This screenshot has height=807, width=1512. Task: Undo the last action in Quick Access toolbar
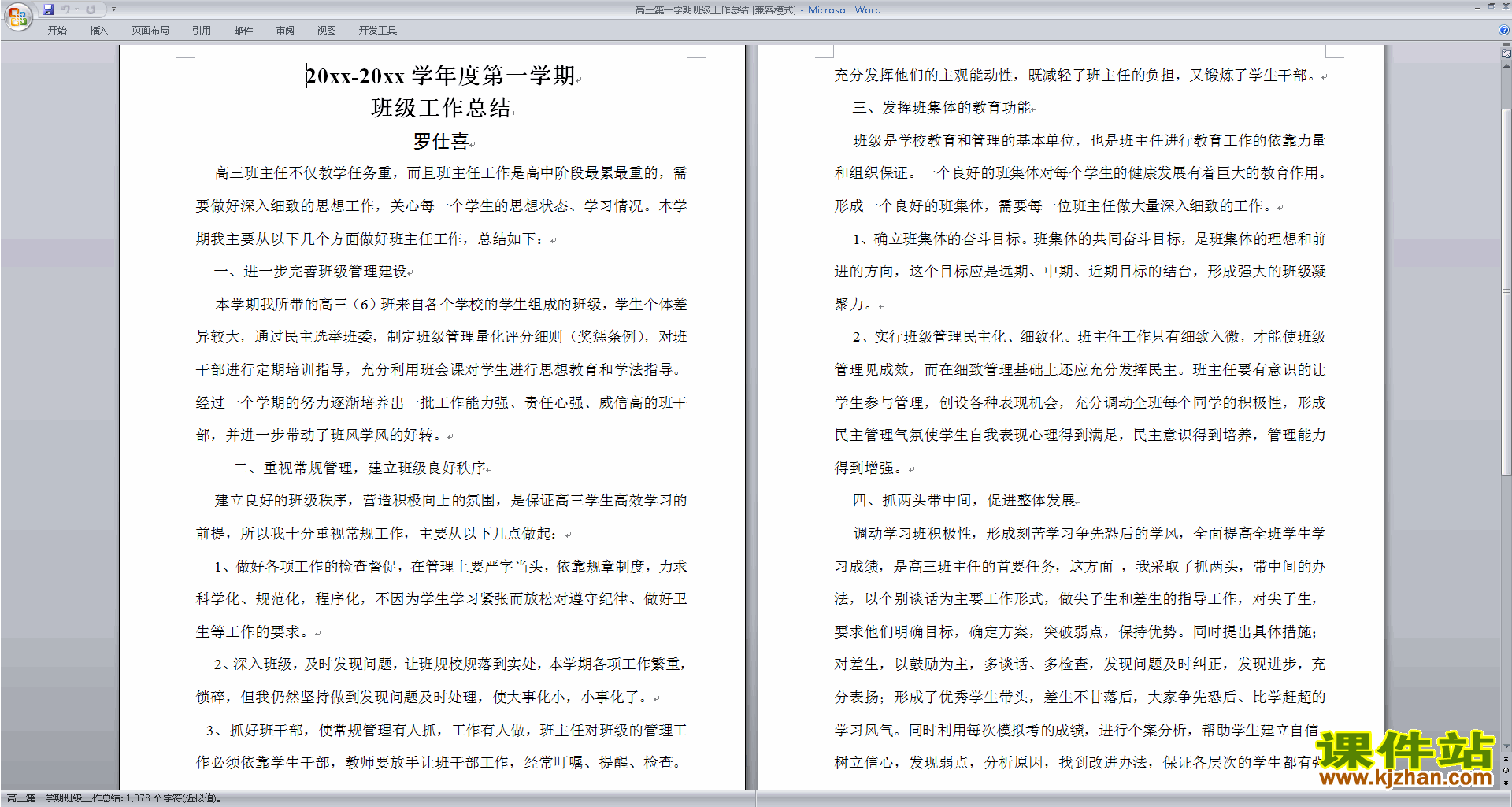tap(65, 9)
